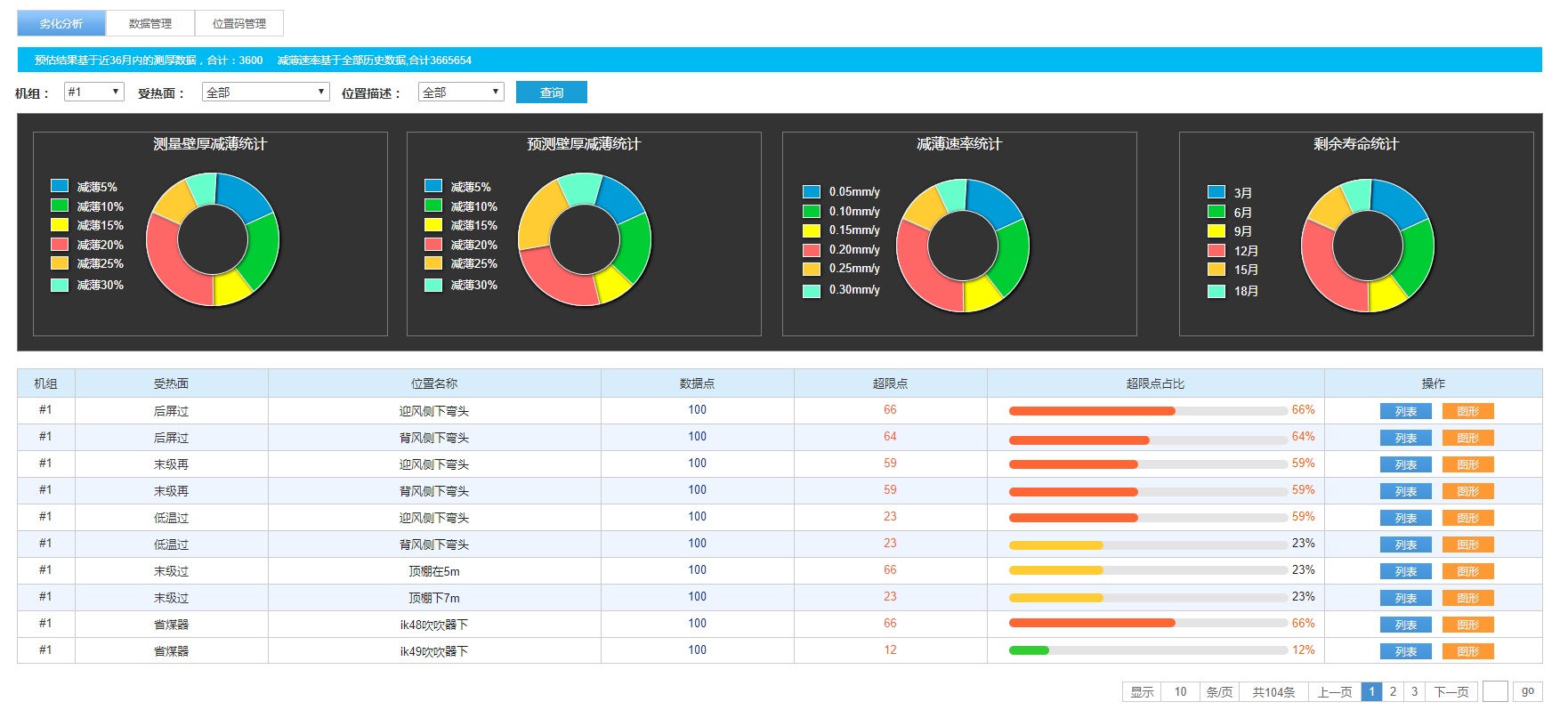The width and height of the screenshot is (1568, 726).
Task: Open the 劣化分析 tab
Action: [61, 23]
